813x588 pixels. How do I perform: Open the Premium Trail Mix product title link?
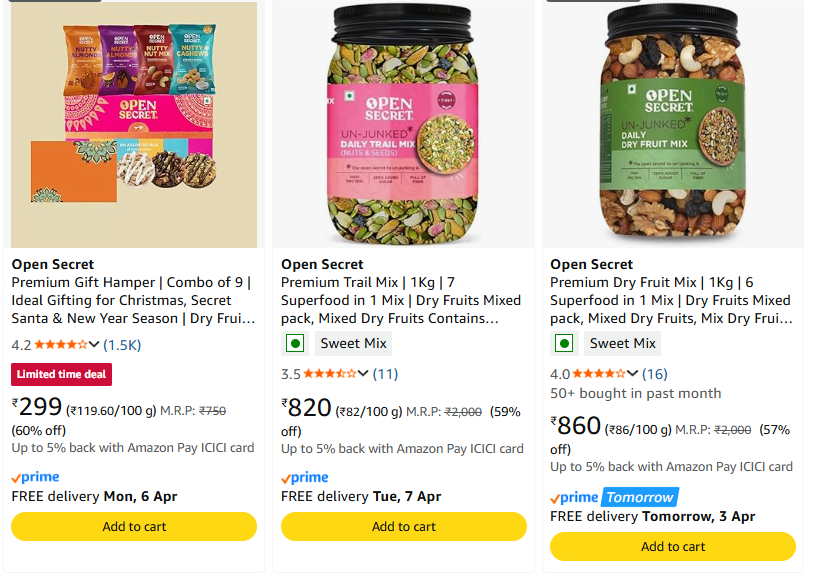398,300
